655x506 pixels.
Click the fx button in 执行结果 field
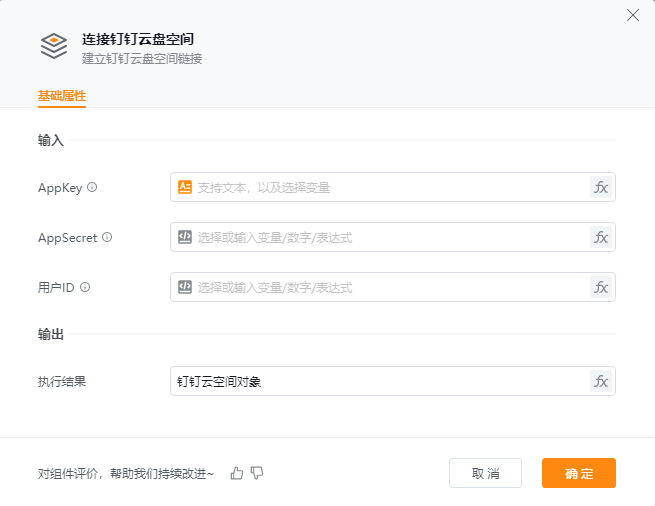601,381
